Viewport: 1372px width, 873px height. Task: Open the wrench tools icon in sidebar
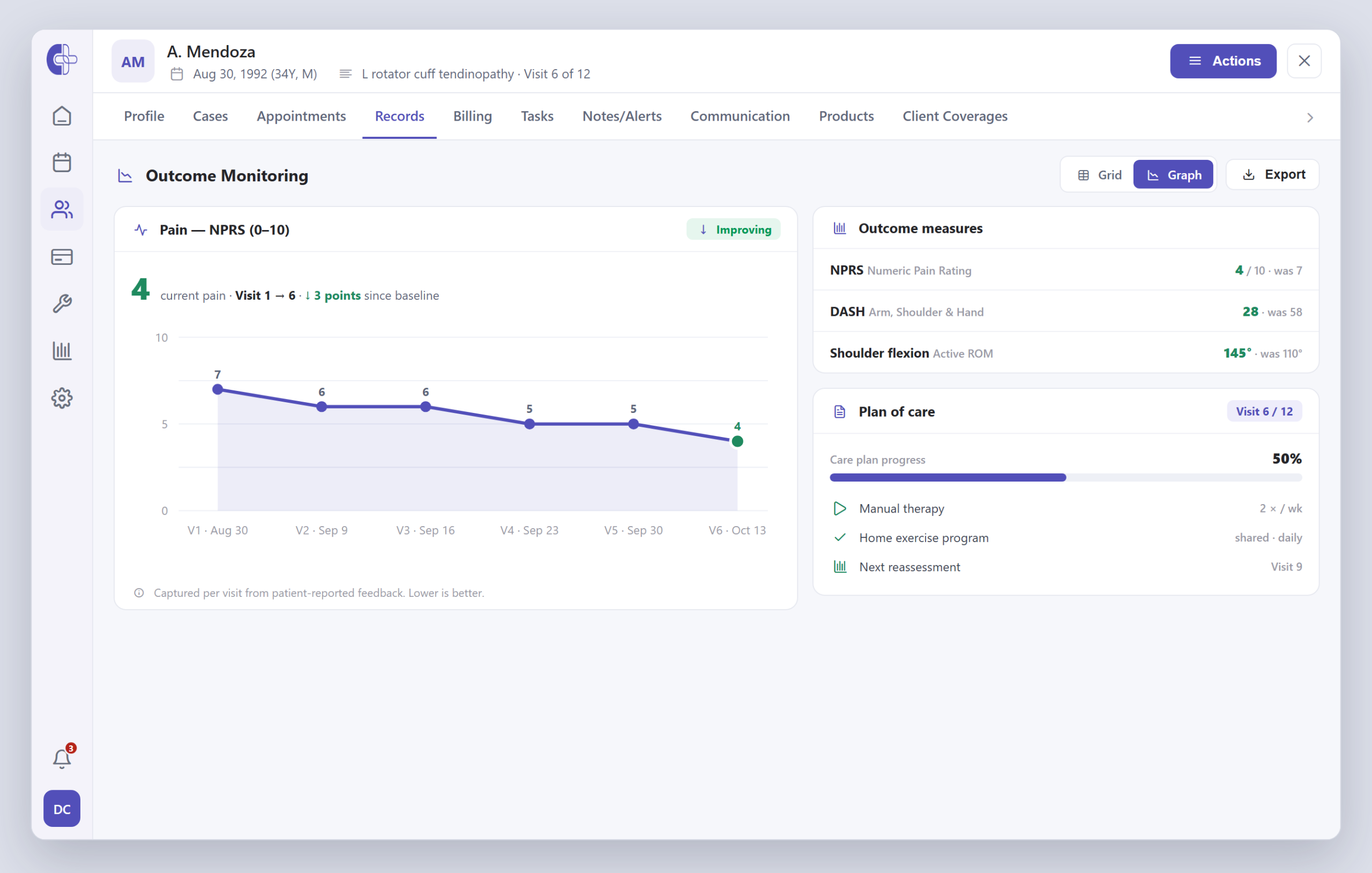click(62, 304)
